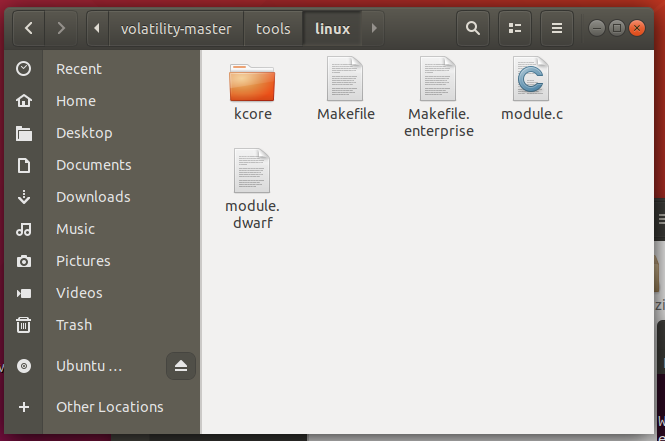Open Desktop from the sidebar
This screenshot has height=441, width=665.
click(x=84, y=133)
